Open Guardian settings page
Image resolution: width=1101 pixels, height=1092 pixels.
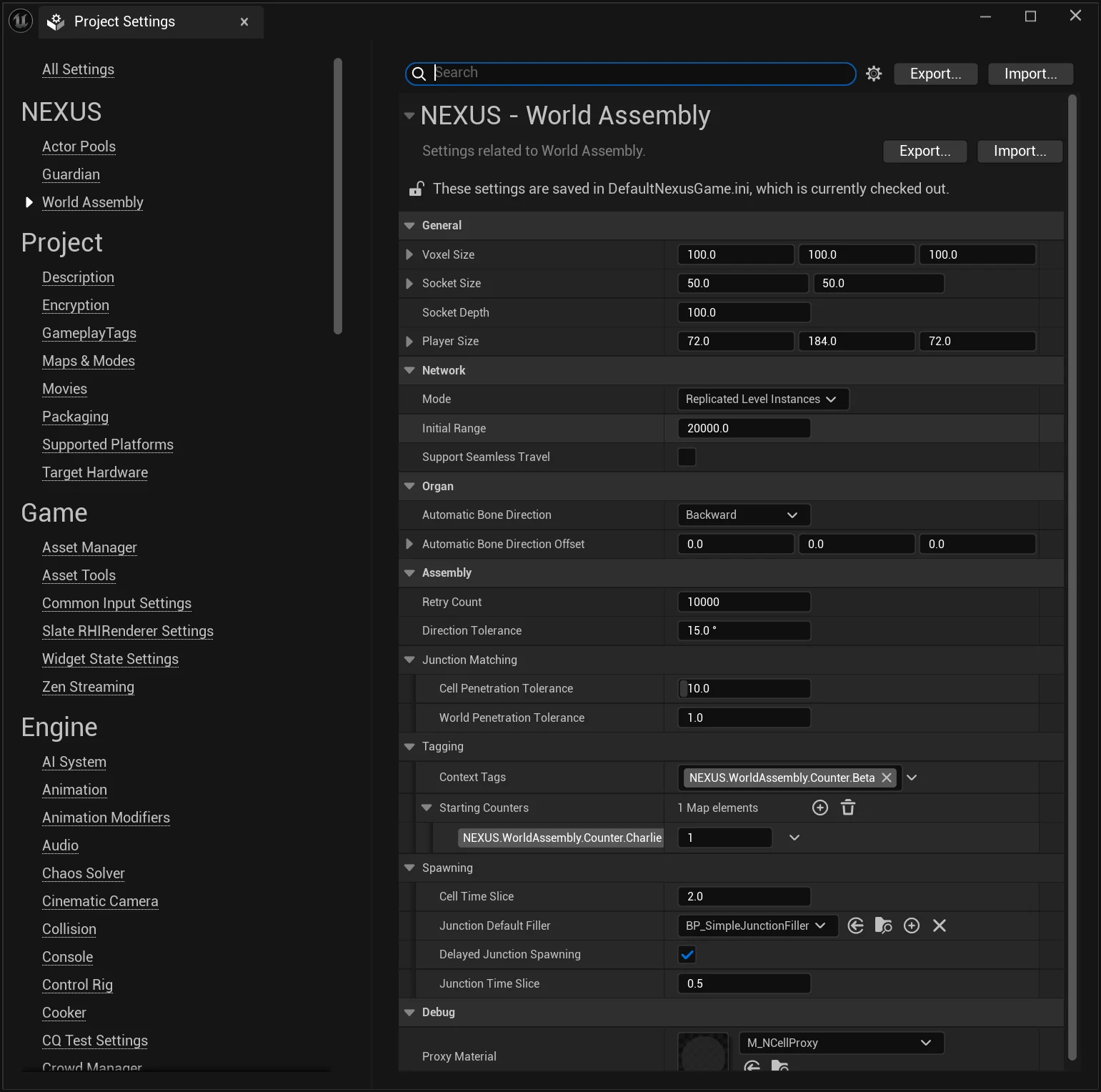71,174
